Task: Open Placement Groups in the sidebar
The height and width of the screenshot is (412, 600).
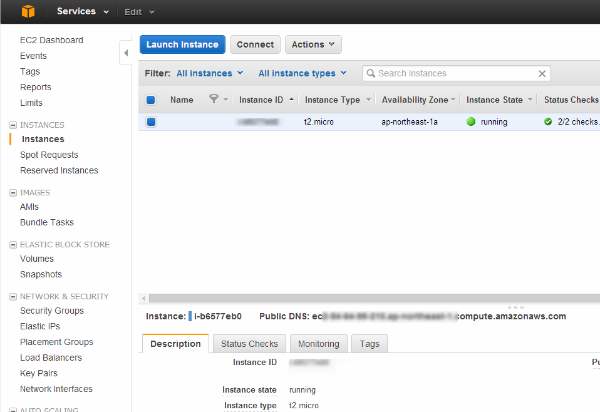Action: (57, 342)
